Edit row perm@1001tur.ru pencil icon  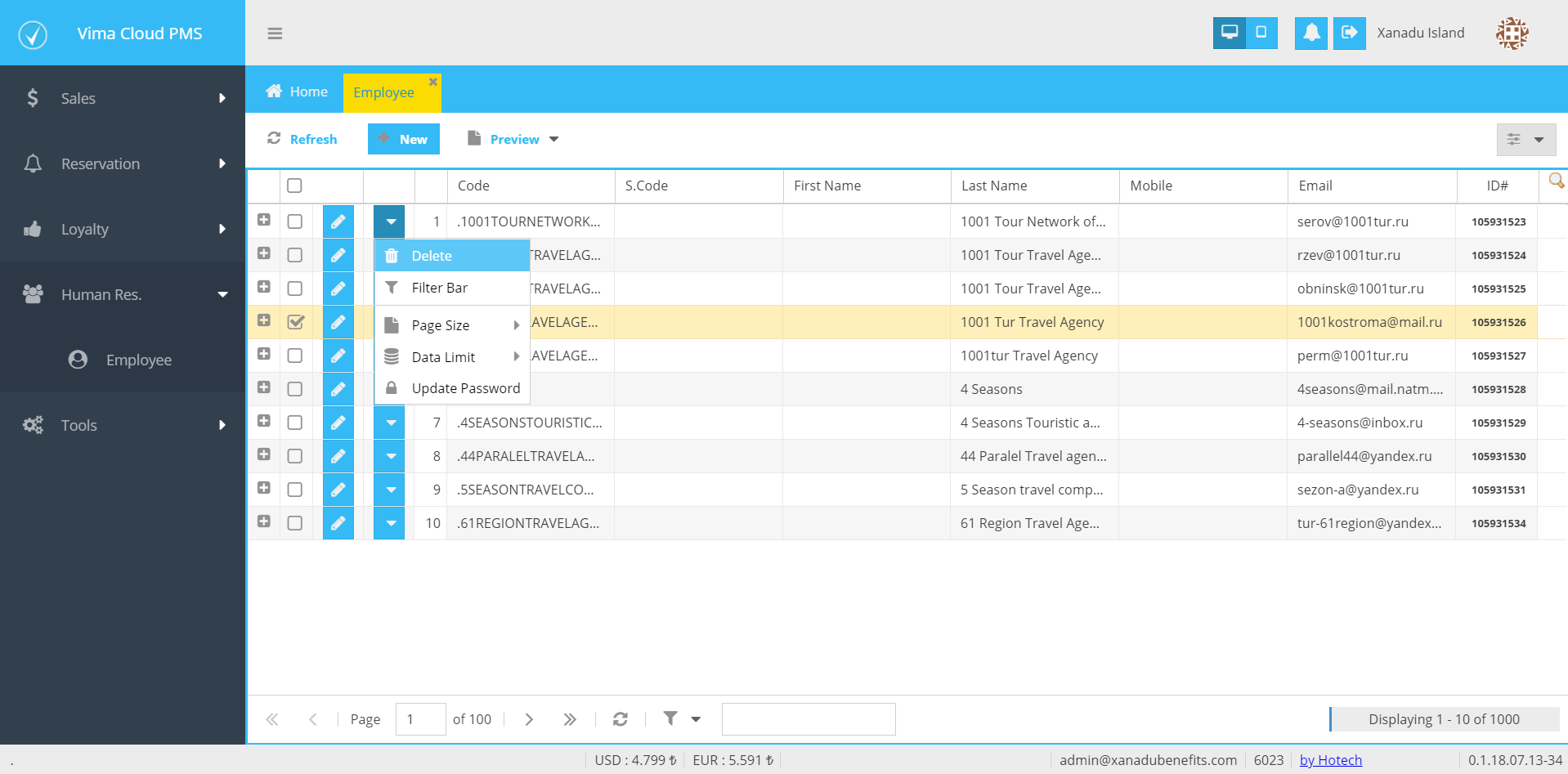338,356
